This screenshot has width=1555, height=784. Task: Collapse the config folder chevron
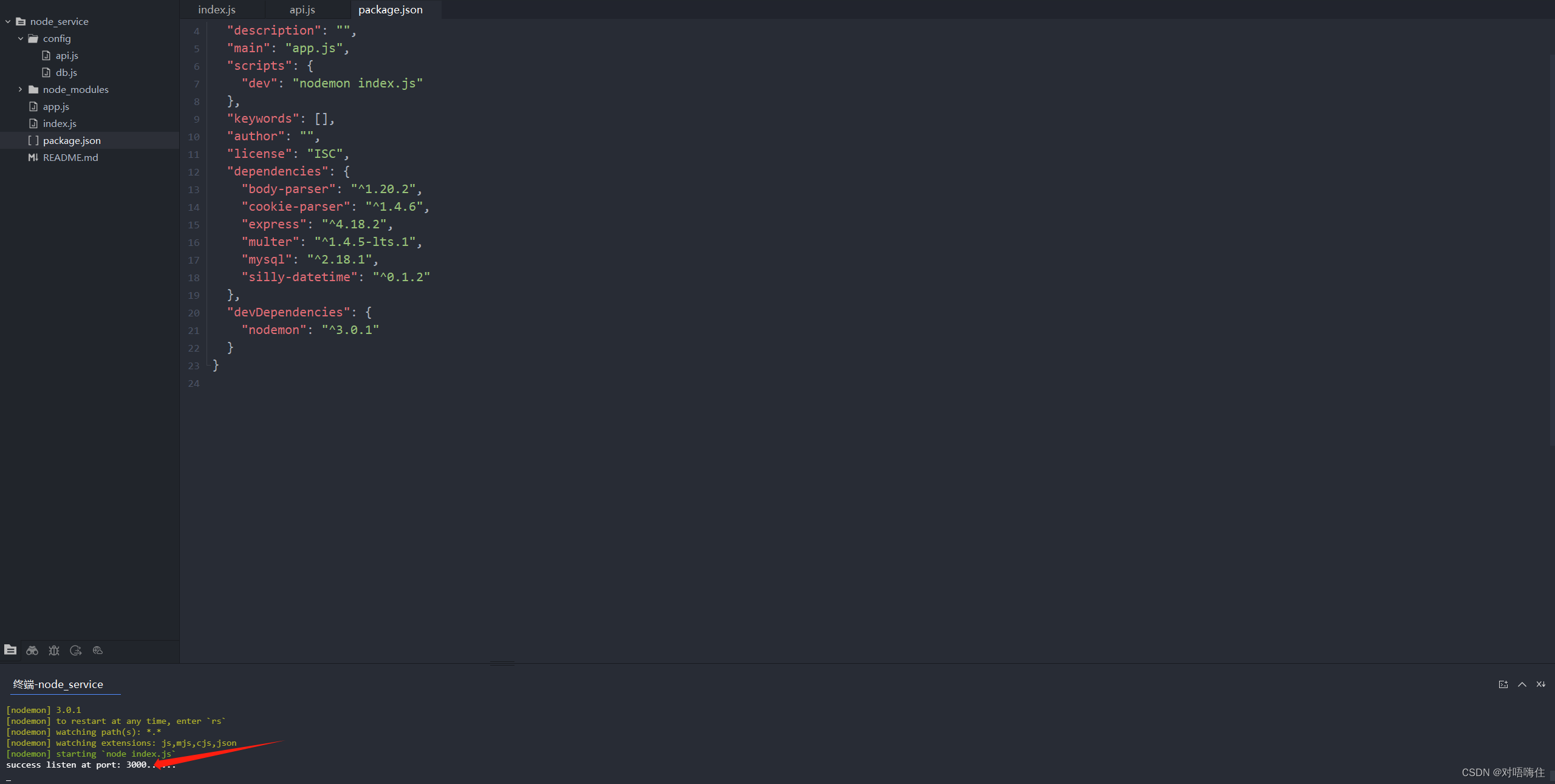coord(21,38)
